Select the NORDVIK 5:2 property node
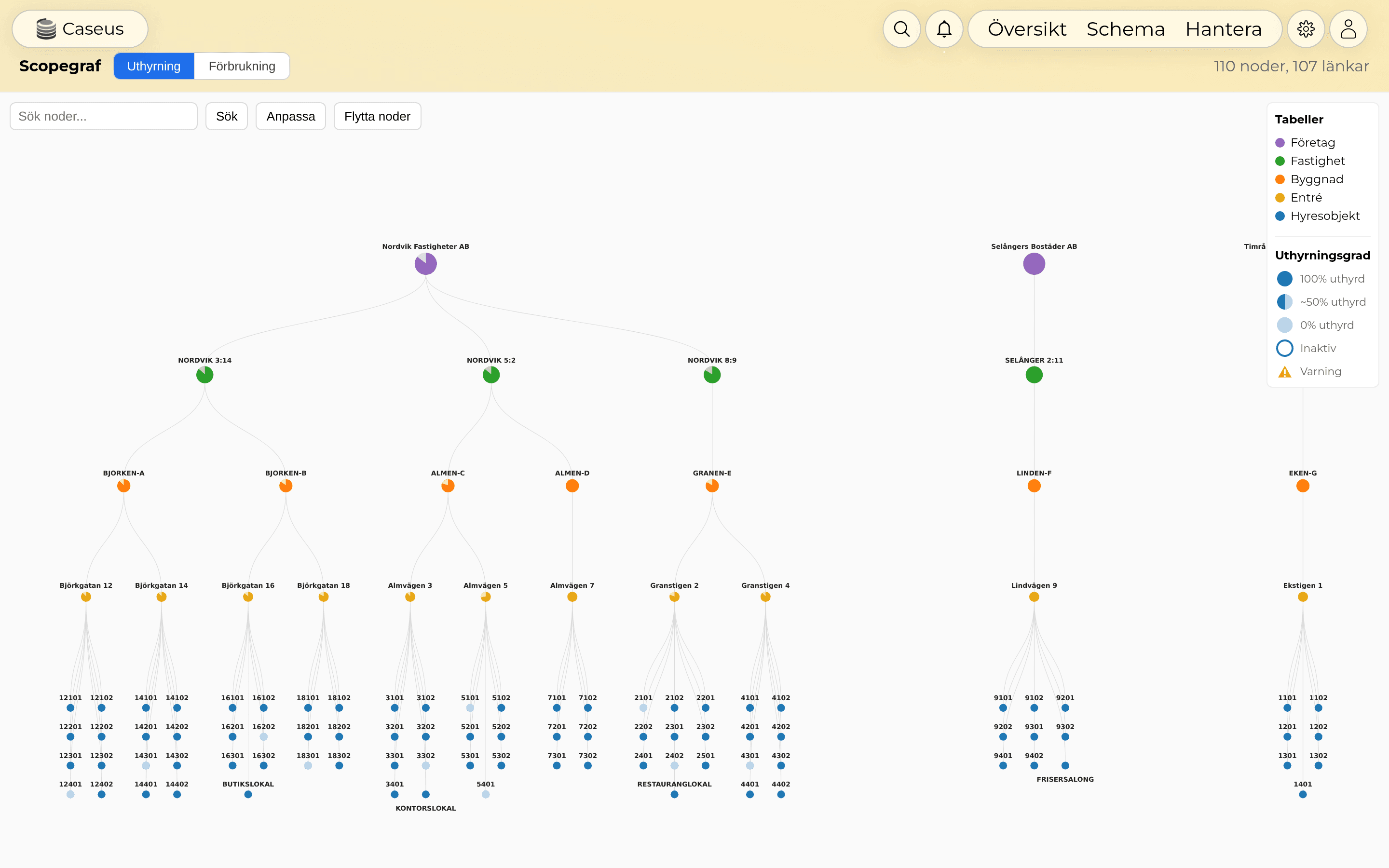 [x=491, y=375]
